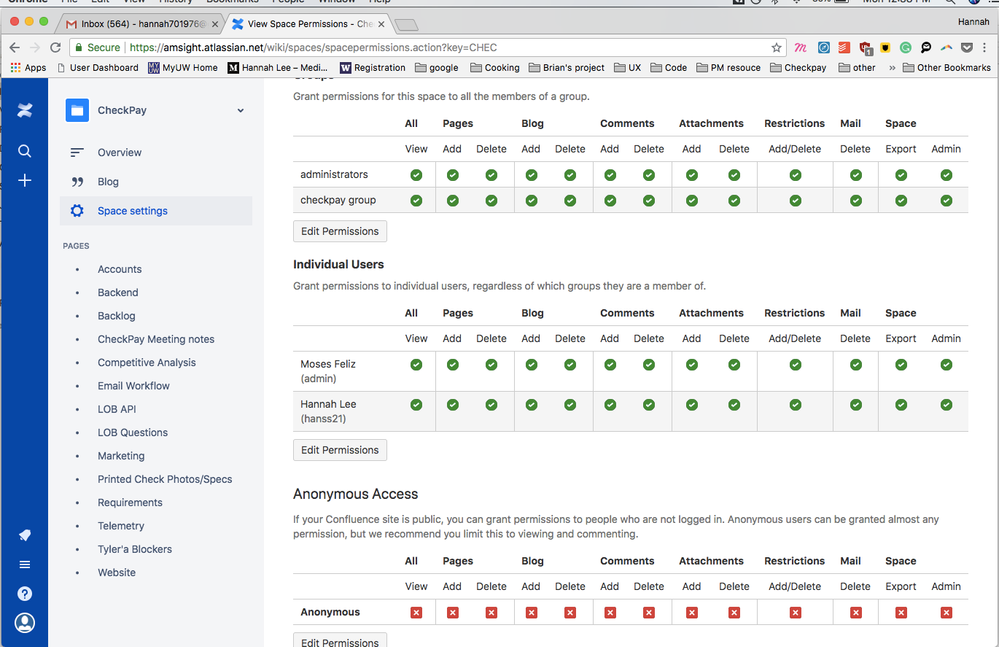Bookmark page with star icon
This screenshot has width=999, height=647.
point(776,48)
